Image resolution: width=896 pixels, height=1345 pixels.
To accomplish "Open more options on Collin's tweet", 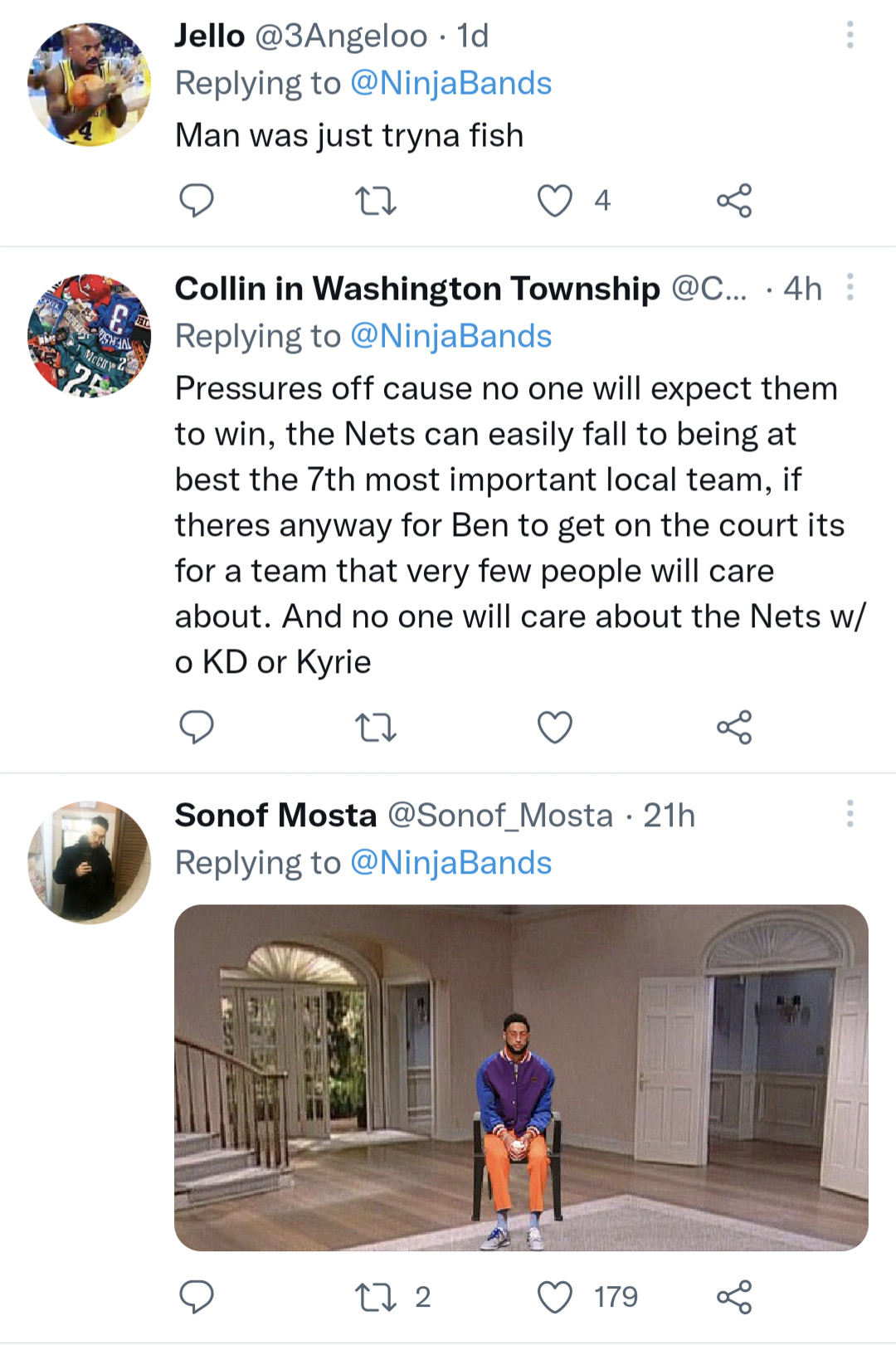I will [x=850, y=287].
